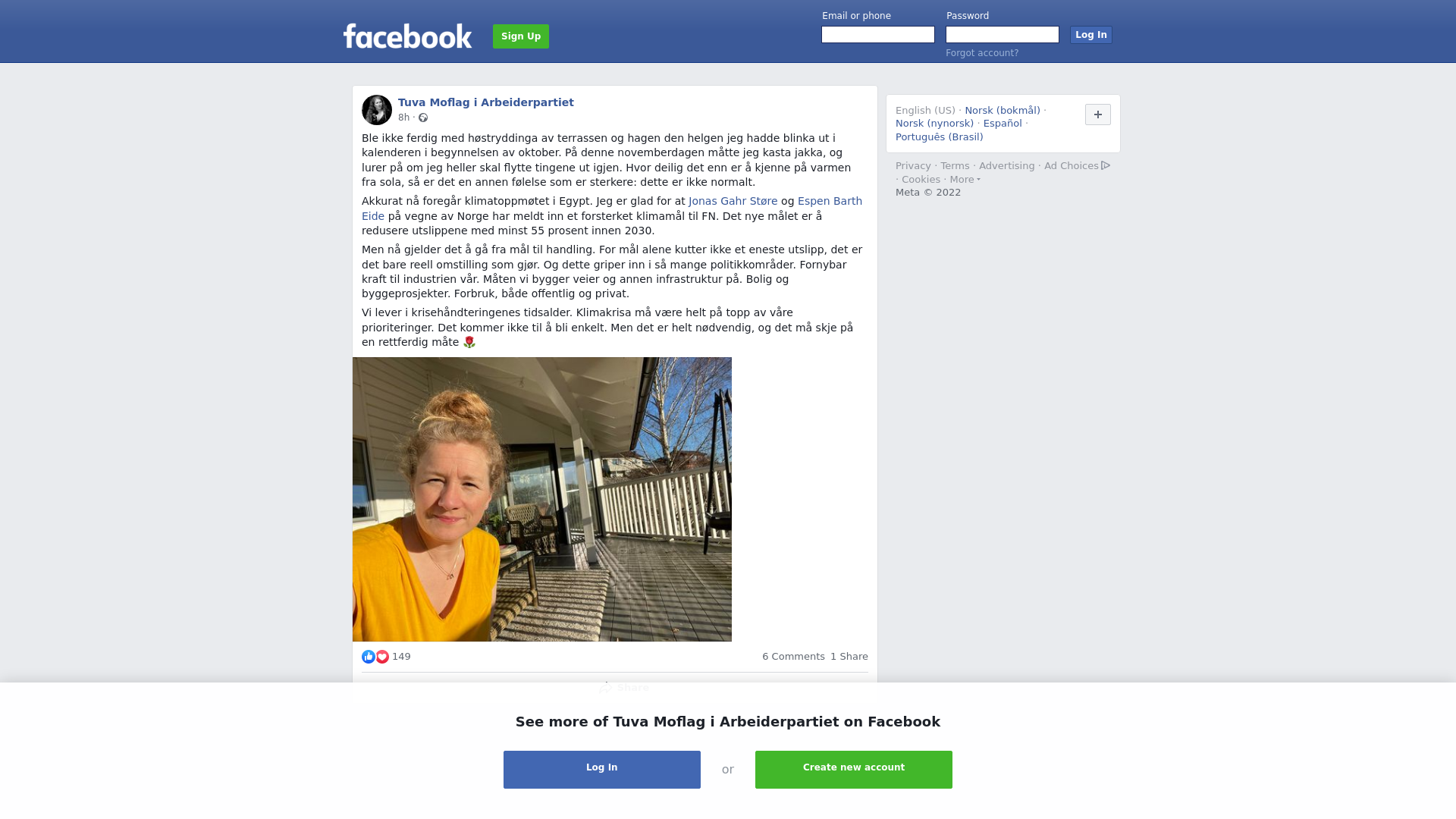Open Jonas Gahr Støre profile link
The image size is (1456, 819).
pos(733,201)
